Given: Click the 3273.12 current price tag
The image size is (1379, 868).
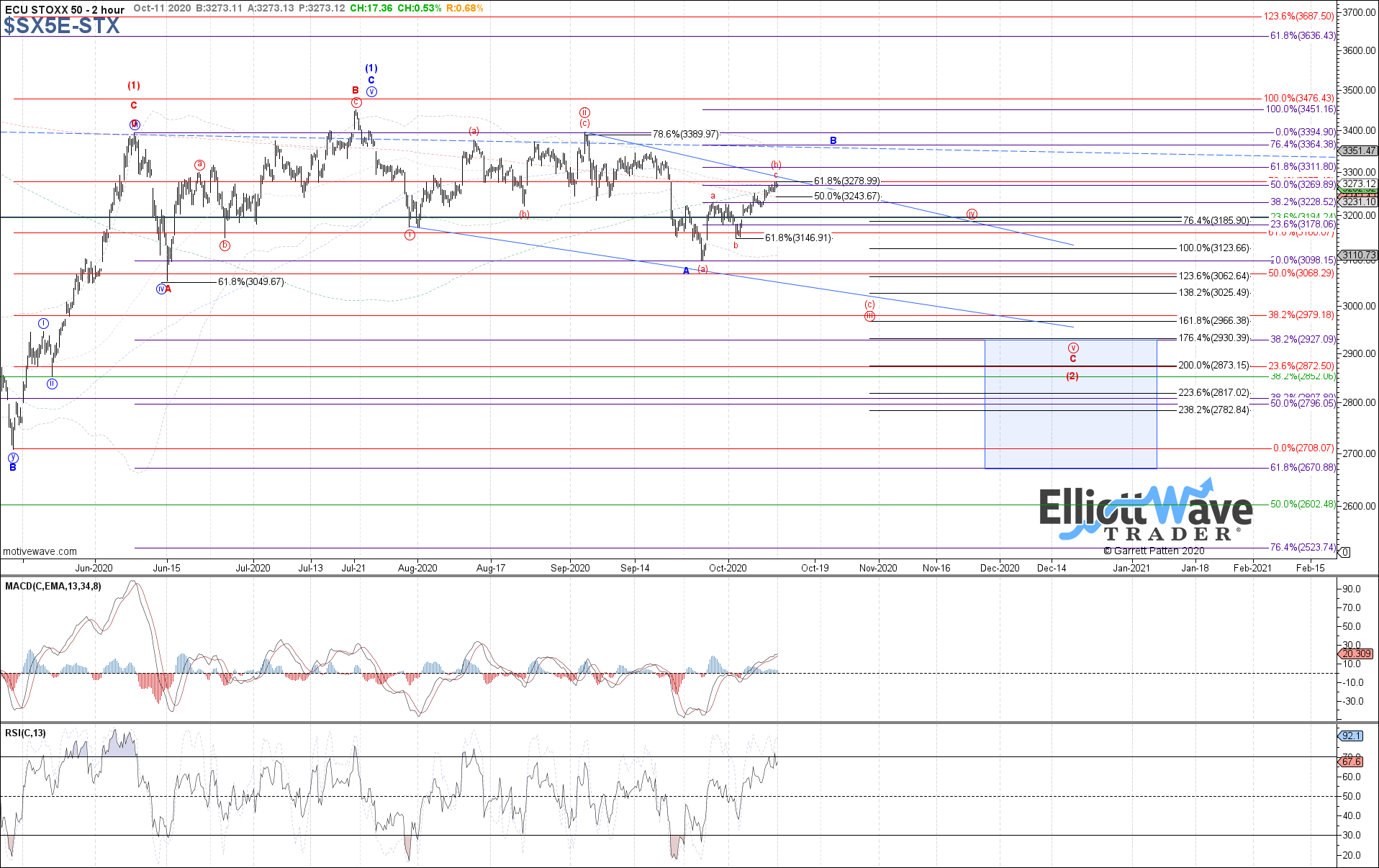Looking at the screenshot, I should point(1359,184).
